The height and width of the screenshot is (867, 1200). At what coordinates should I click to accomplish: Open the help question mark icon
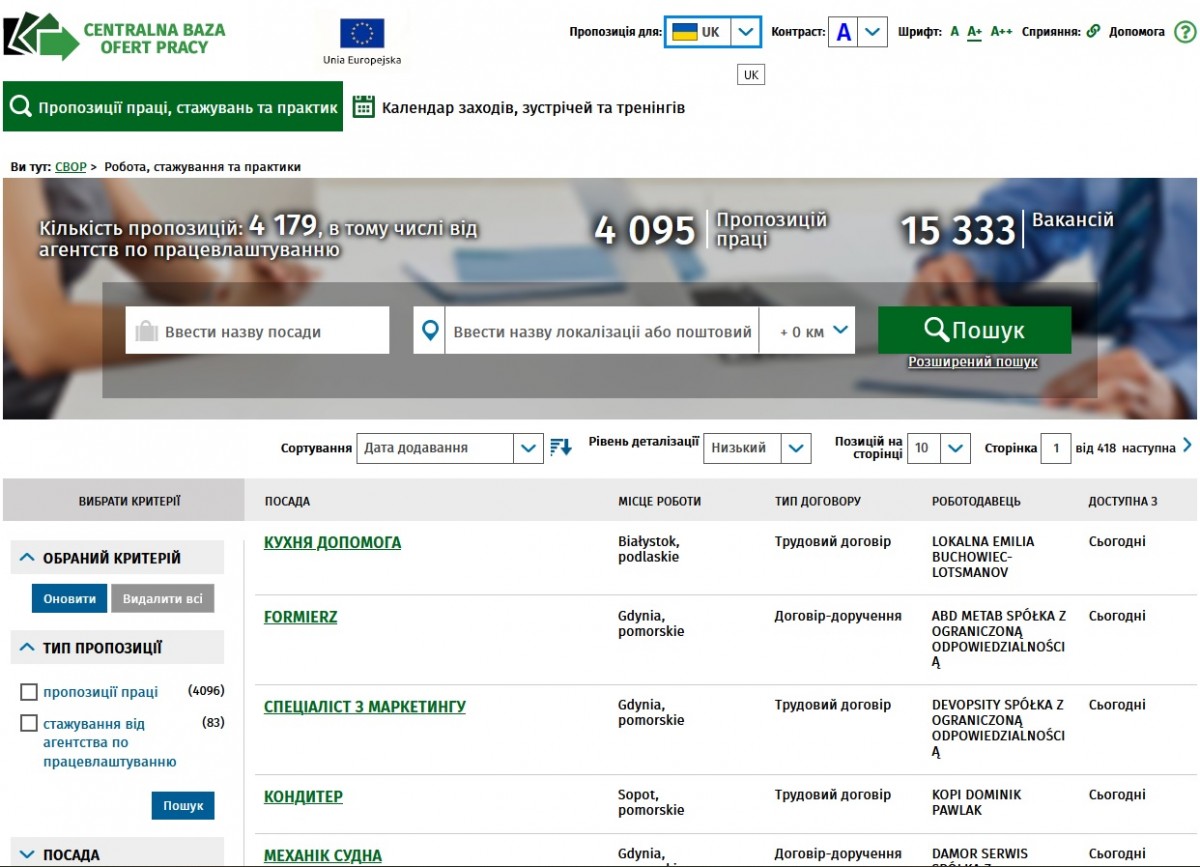(x=1184, y=32)
